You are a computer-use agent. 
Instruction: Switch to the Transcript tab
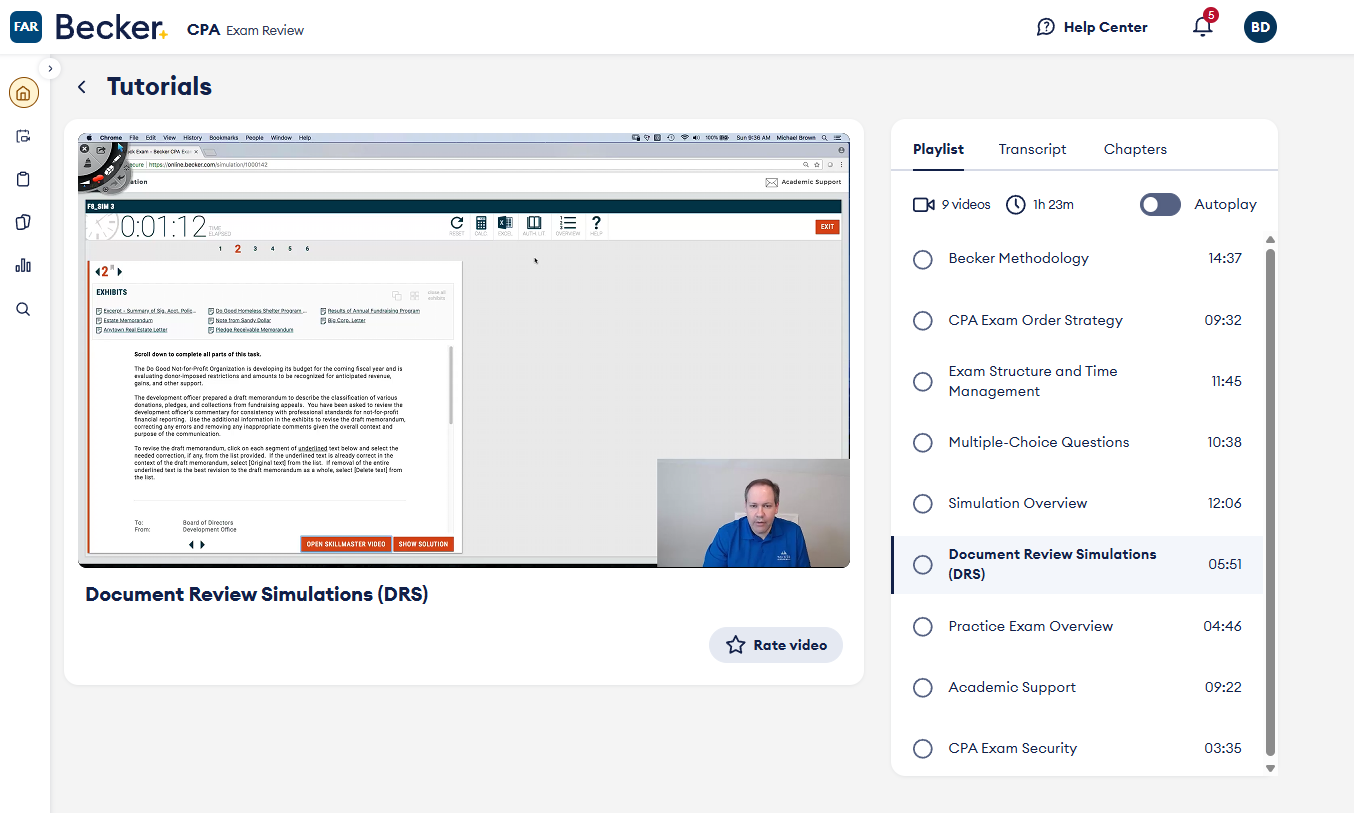(x=1032, y=149)
